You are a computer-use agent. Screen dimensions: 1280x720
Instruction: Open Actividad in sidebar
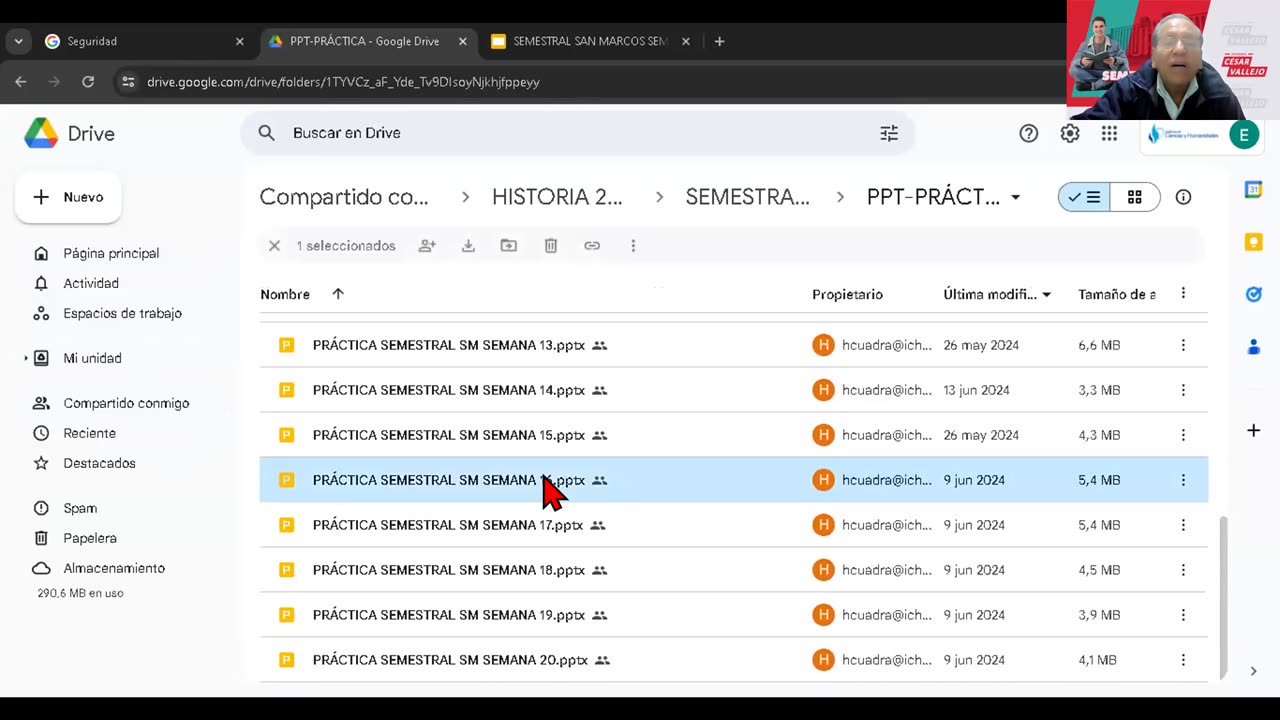tap(91, 283)
